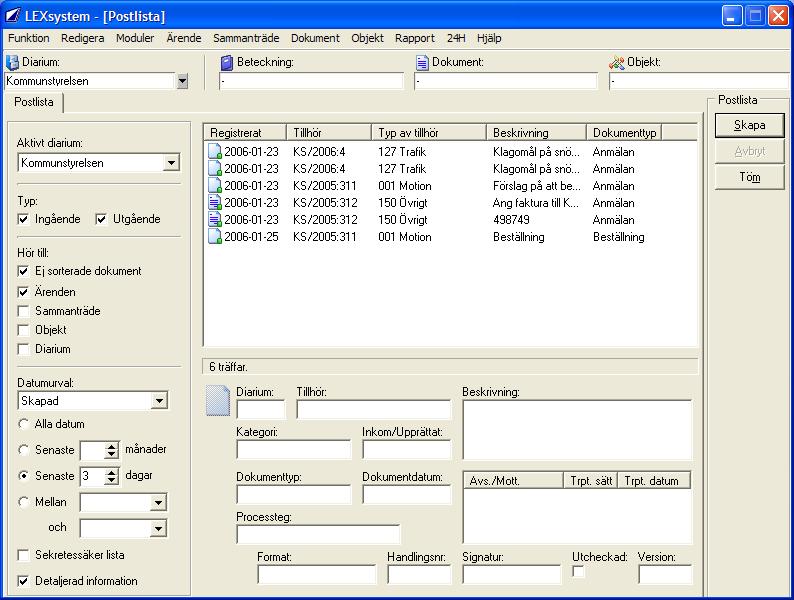Select document icon of KS/2005:311 Anmälan row
794x600 pixels.
click(215, 185)
